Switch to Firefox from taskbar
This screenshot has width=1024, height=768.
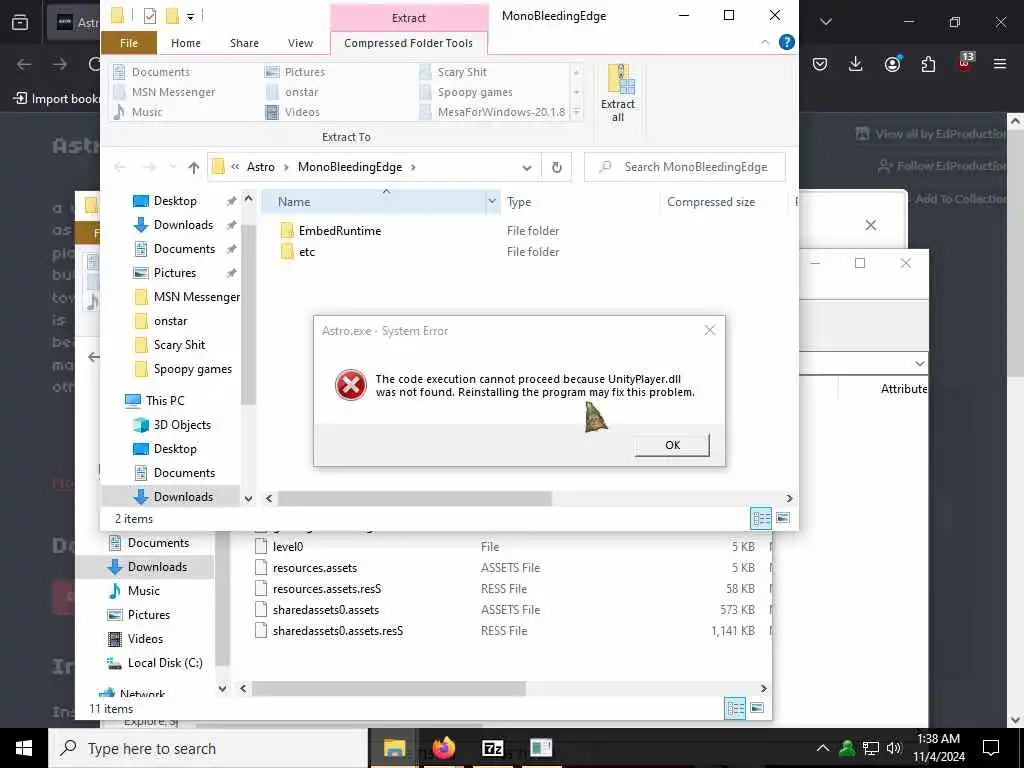pyautogui.click(x=443, y=748)
